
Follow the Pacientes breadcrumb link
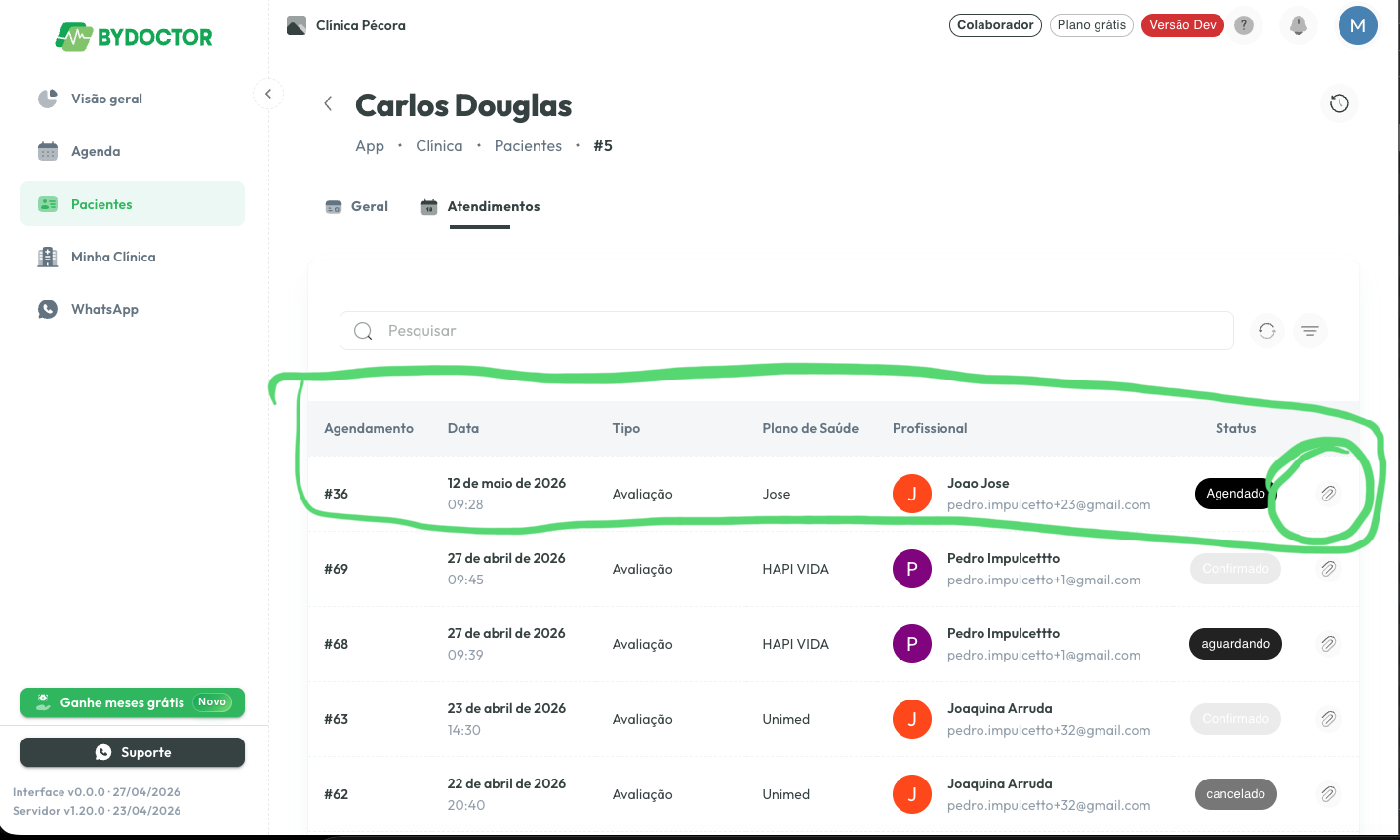point(528,146)
